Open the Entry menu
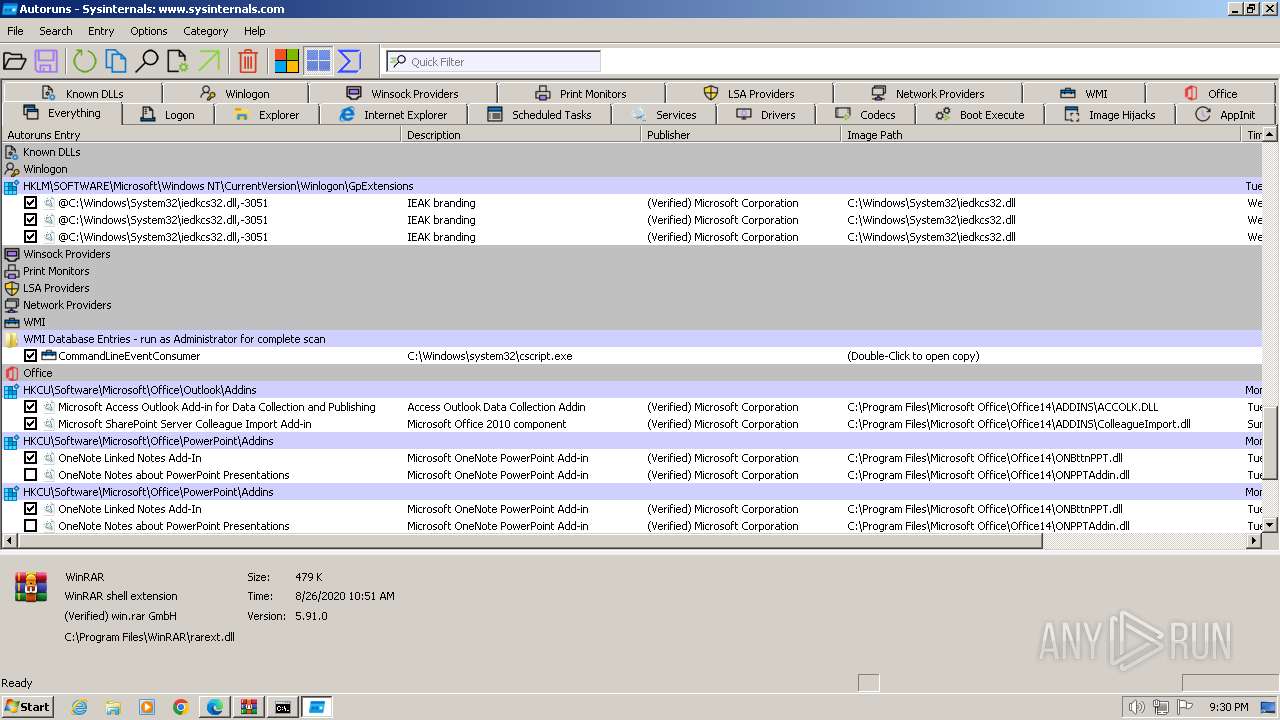1280x720 pixels. [101, 31]
